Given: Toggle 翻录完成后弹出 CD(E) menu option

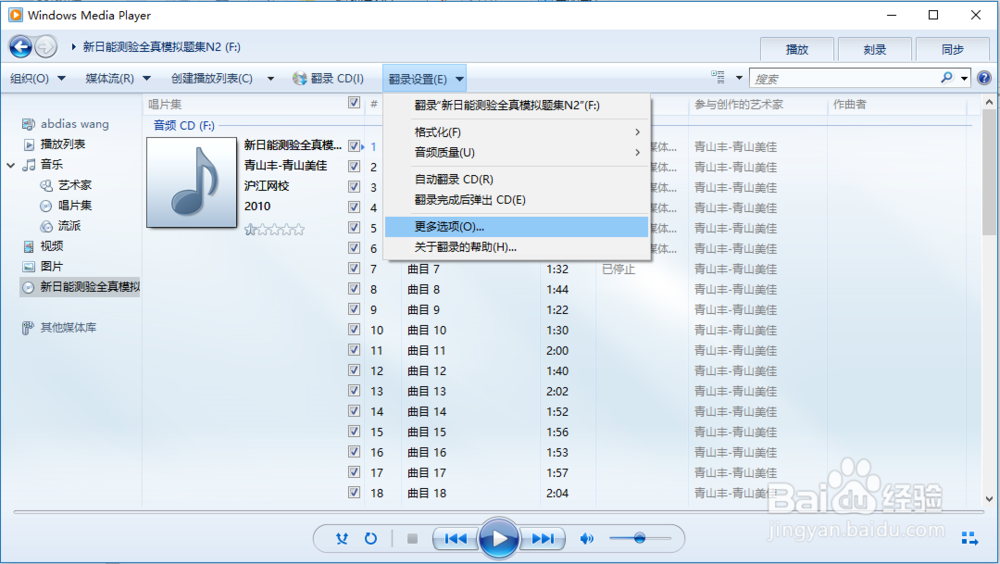Looking at the screenshot, I should click(517, 200).
